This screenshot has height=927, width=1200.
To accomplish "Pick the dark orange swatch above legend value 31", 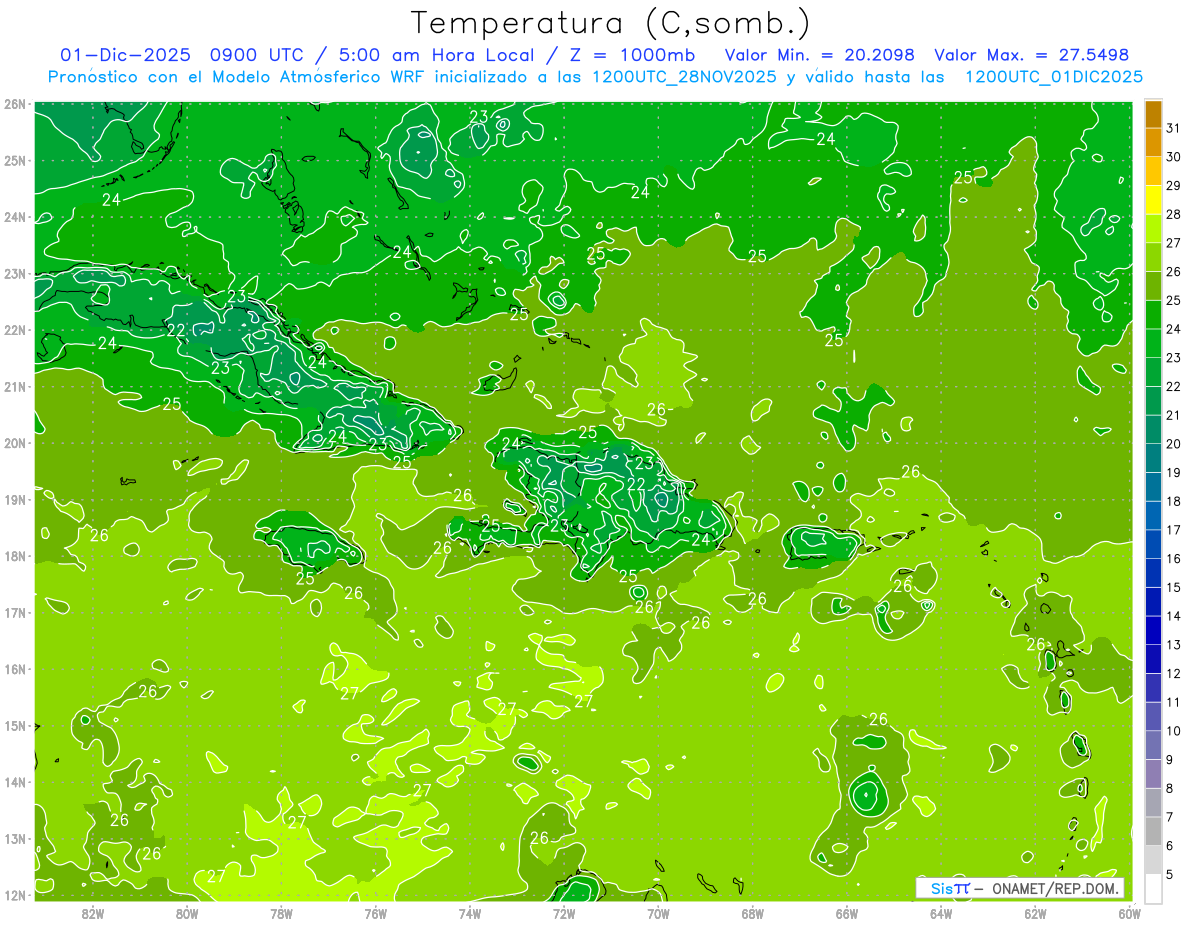I will coord(1153,115).
